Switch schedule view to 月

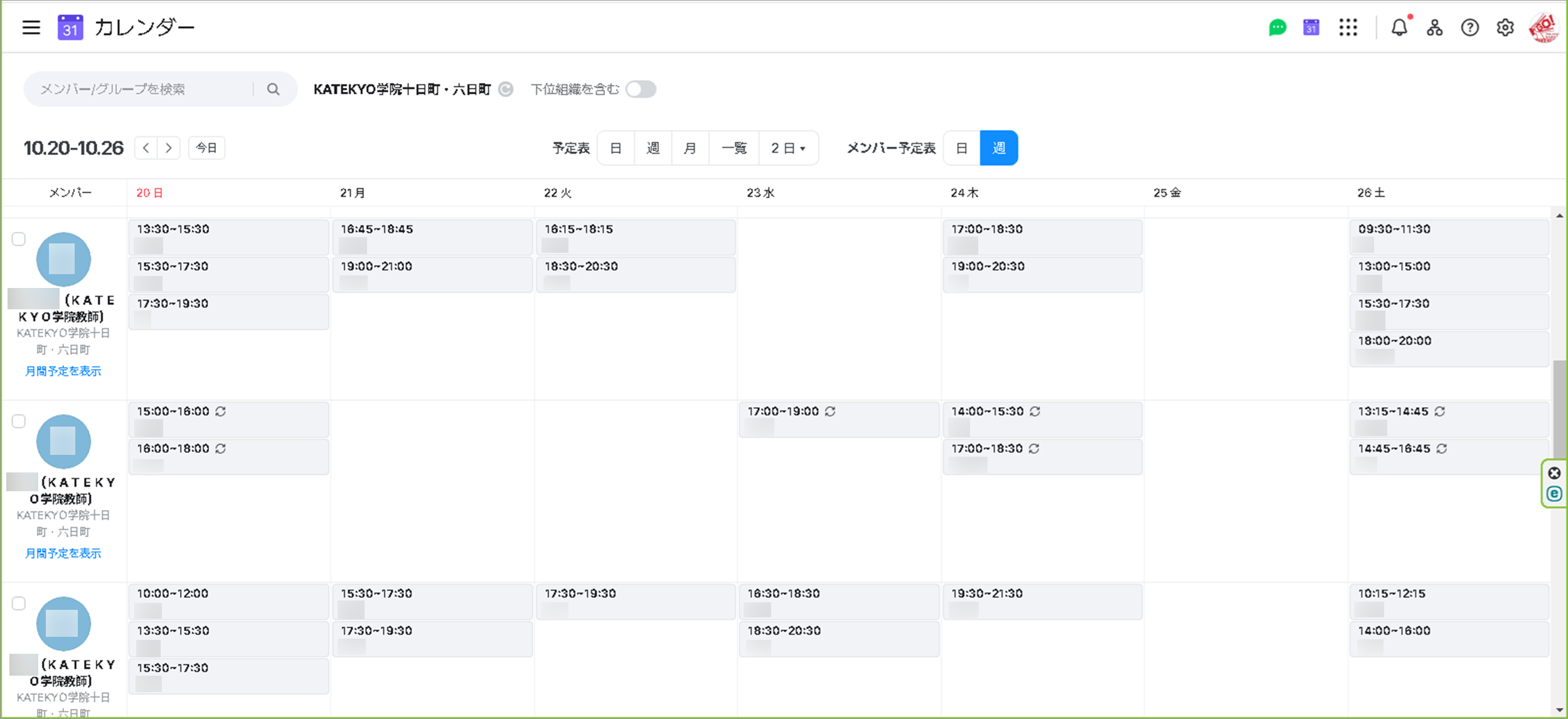coord(690,148)
